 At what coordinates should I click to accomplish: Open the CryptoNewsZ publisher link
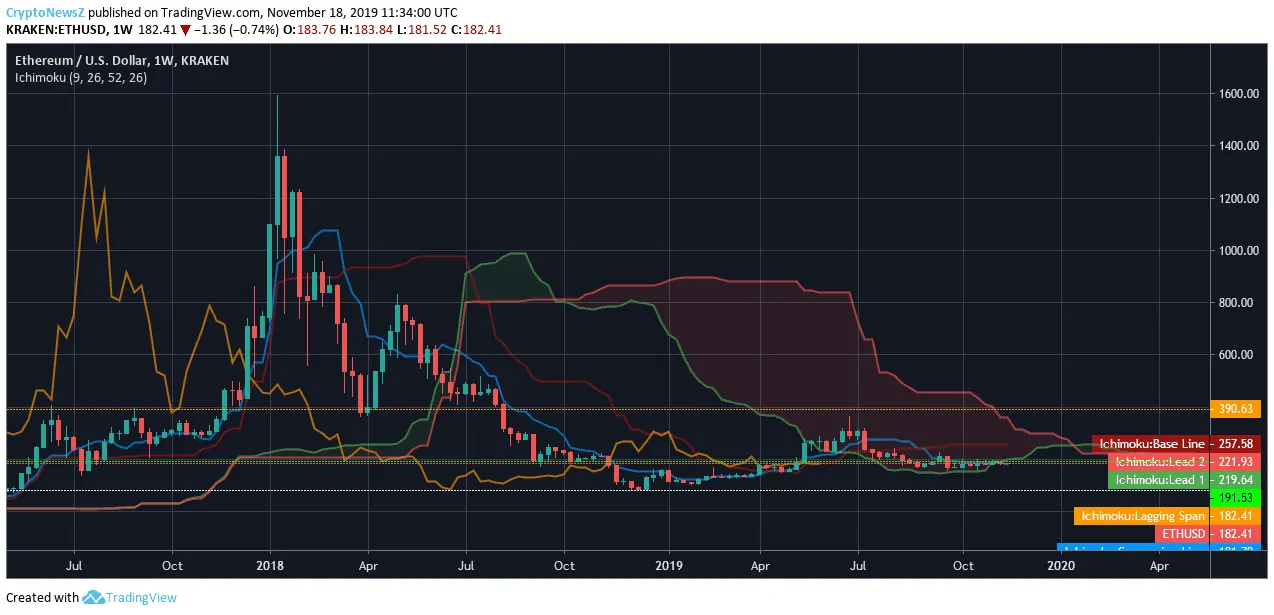[x=43, y=12]
